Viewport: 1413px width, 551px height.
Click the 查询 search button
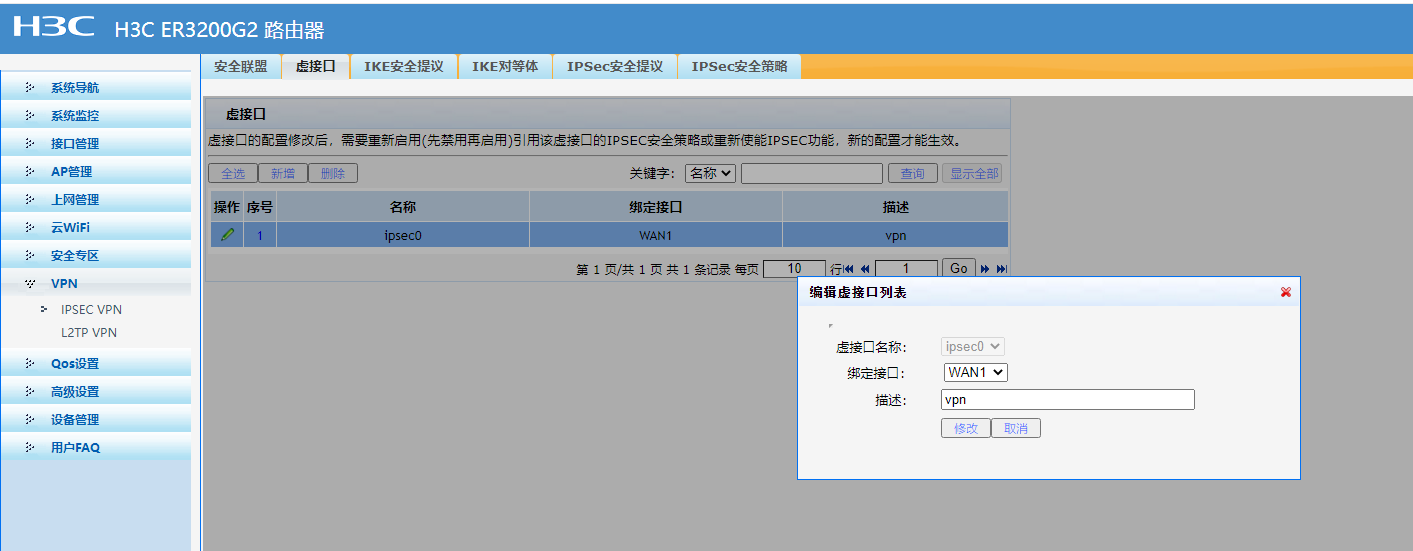(913, 174)
